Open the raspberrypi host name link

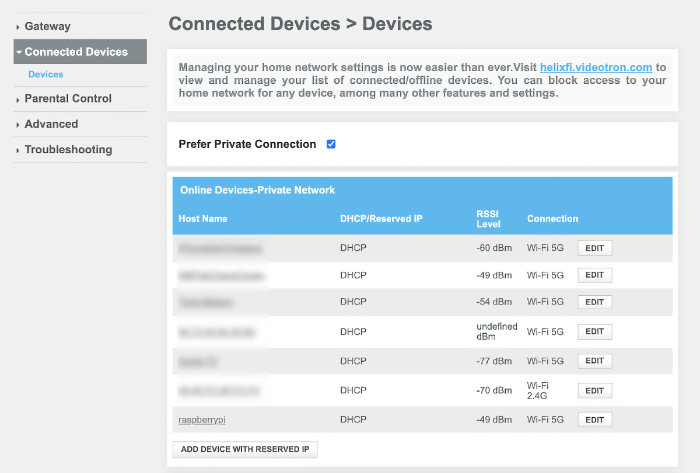click(x=202, y=420)
